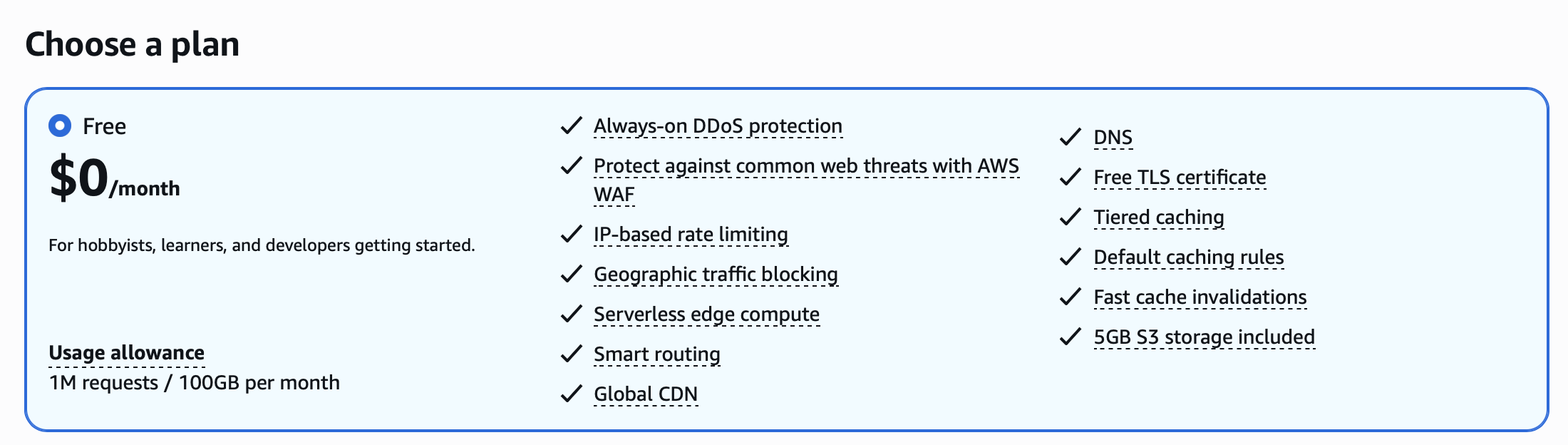Click Default caching rules feature
This screenshot has width=1568, height=445.
[1188, 257]
